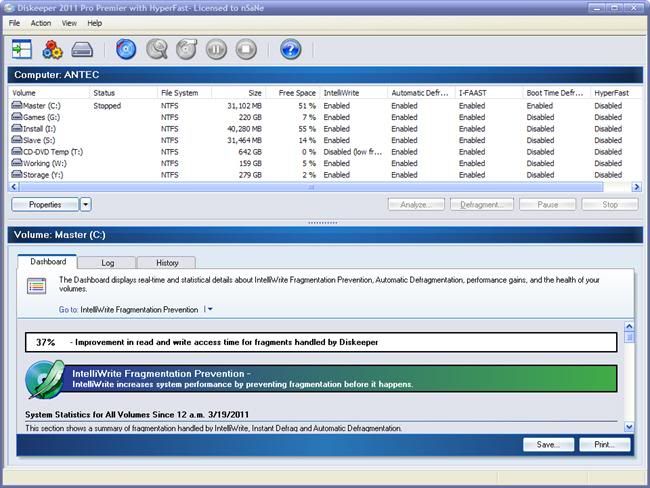Sort by the HyperFast column header
The width and height of the screenshot is (650, 488).
[616, 93]
